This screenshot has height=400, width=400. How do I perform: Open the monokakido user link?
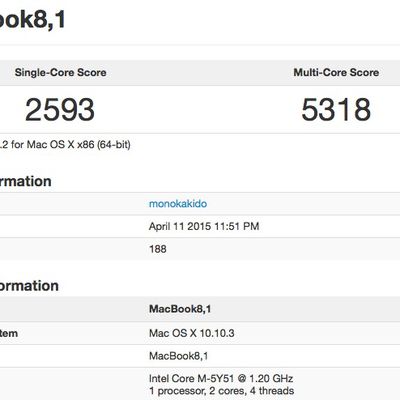point(178,204)
